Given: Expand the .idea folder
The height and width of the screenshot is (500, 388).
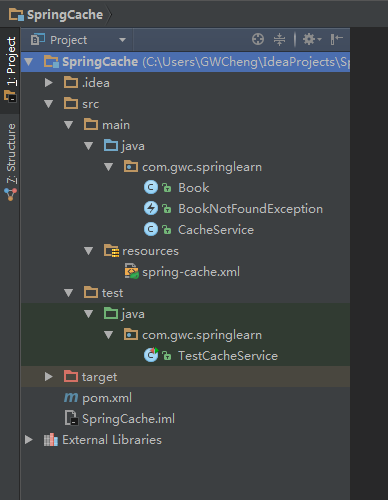Looking at the screenshot, I should click(49, 82).
